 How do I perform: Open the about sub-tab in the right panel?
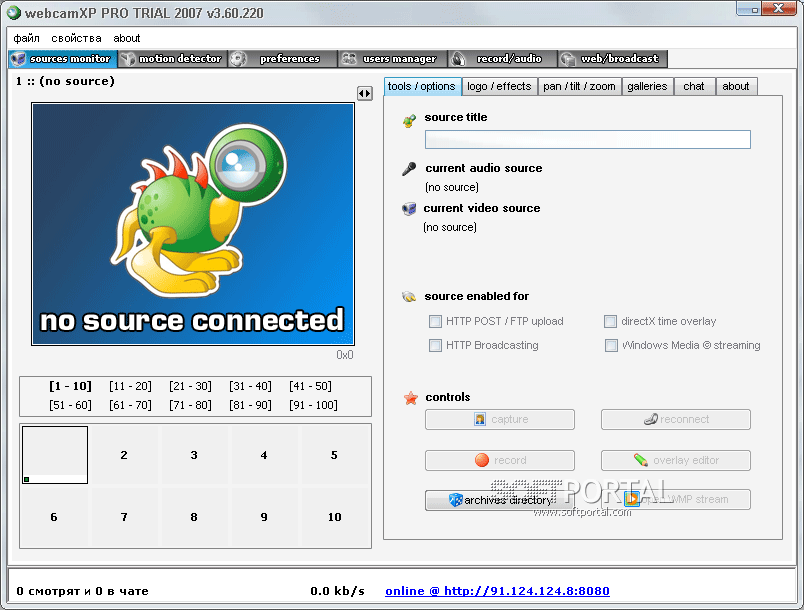pos(736,87)
